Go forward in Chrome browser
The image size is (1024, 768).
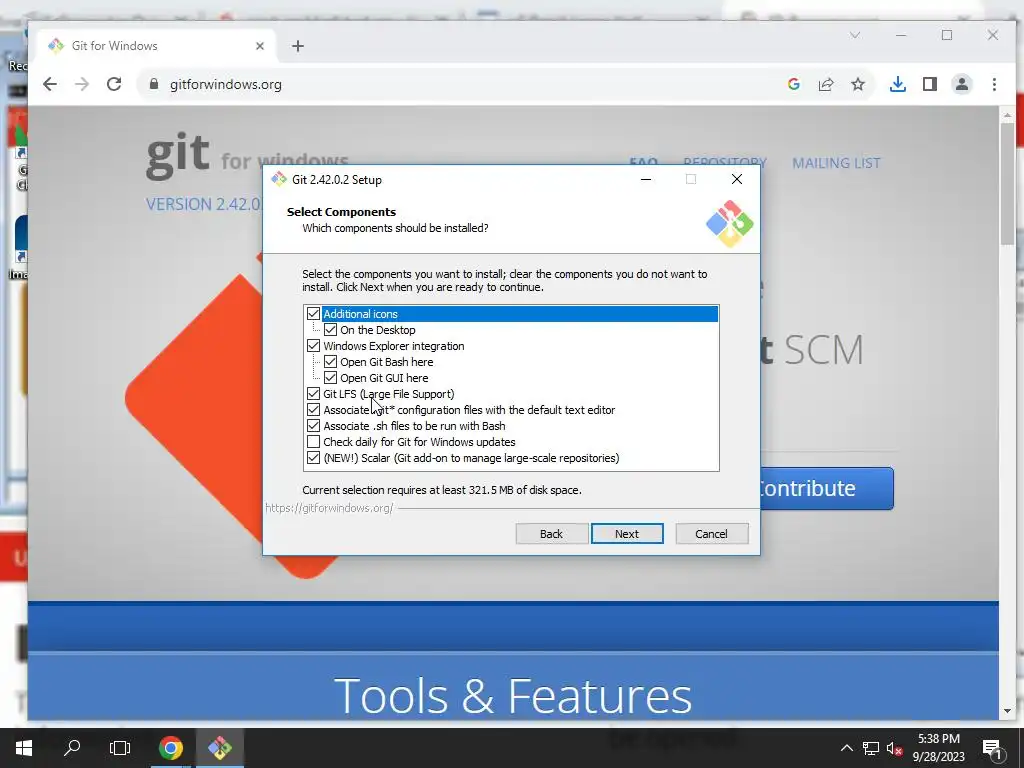click(82, 84)
